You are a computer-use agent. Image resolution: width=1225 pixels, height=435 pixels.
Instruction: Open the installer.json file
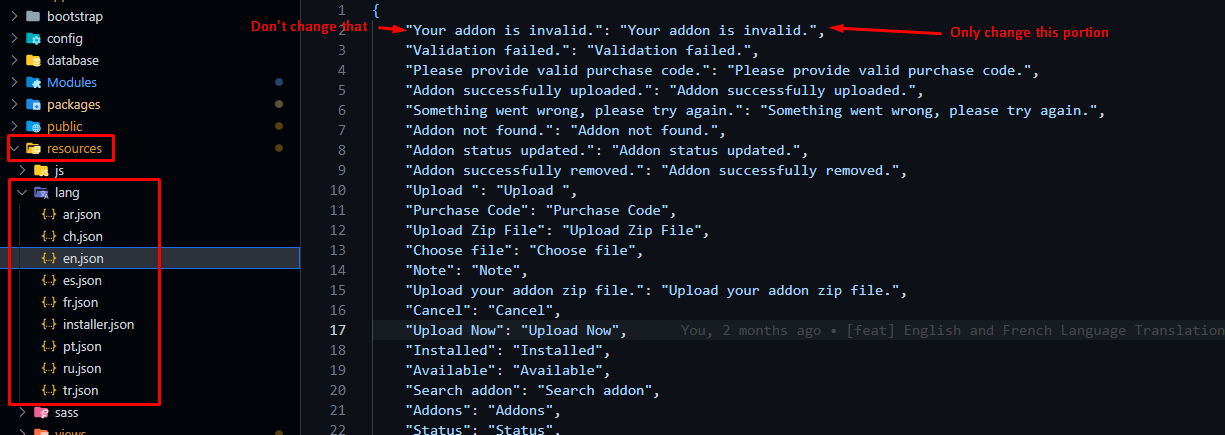(x=98, y=324)
